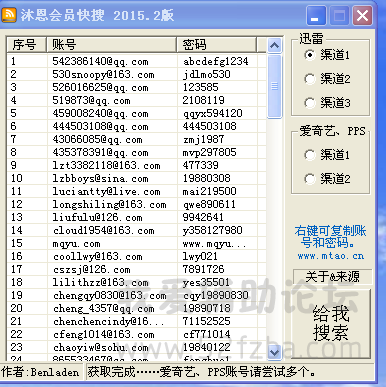The height and width of the screenshot is (387, 386).
Task: Click password cell qwe890611
Action: (x=209, y=204)
